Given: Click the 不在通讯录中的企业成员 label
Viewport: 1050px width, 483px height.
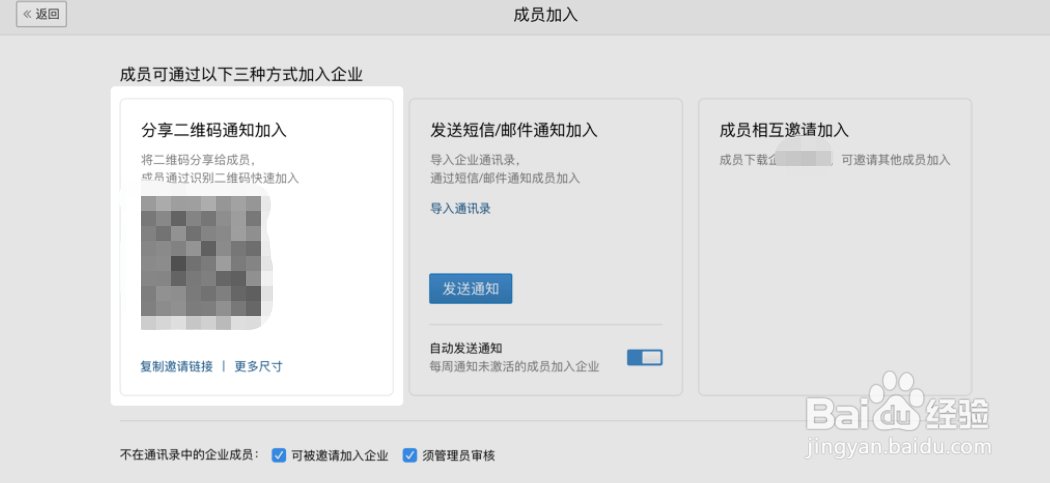Looking at the screenshot, I should tap(190, 456).
